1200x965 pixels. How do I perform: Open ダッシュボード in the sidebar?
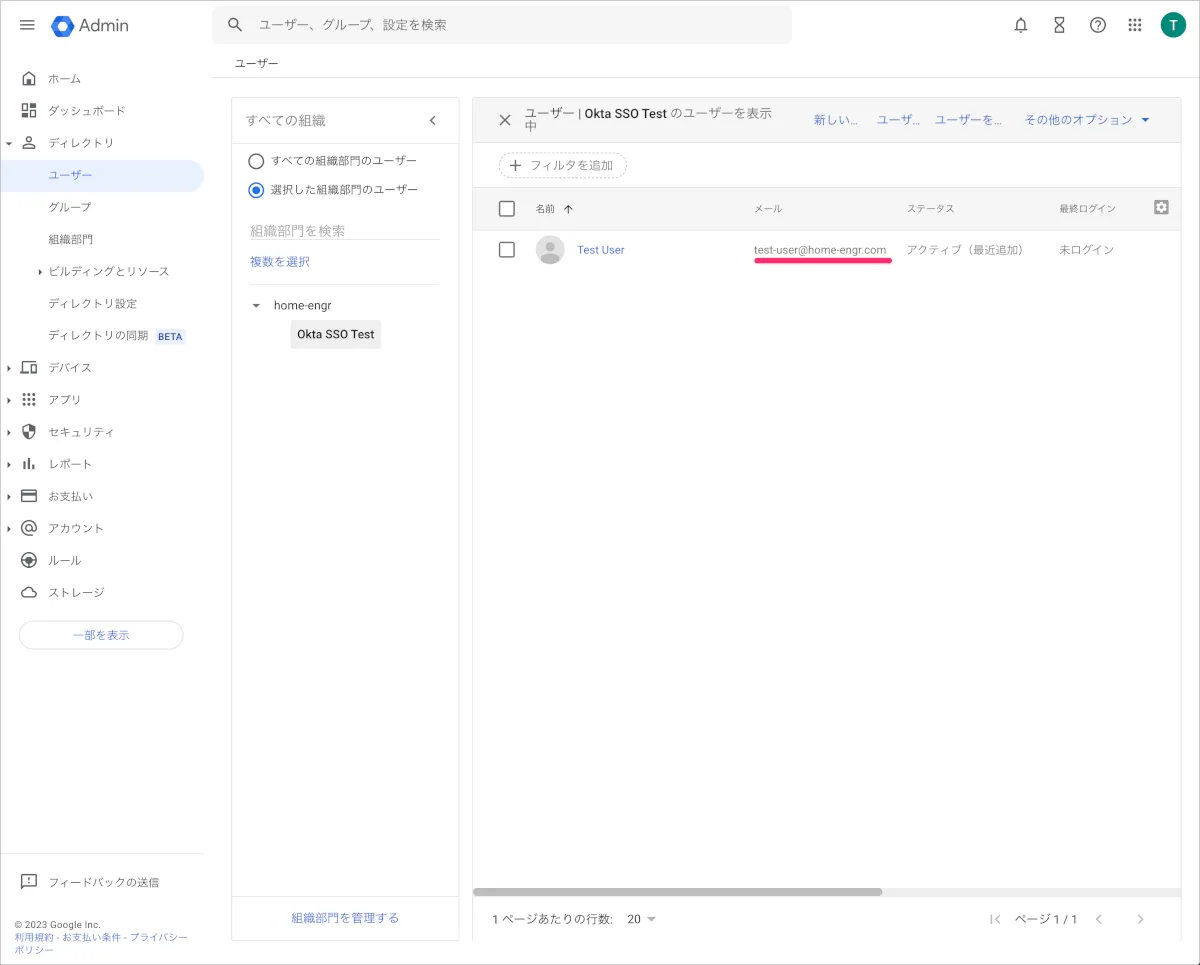tap(87, 111)
